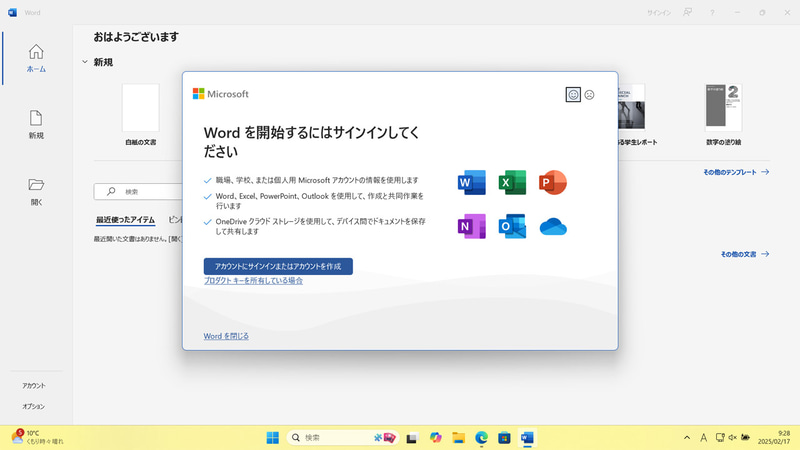Screen dimensions: 800x450
Task: Click the taskbar clock and date
Action: pos(773,437)
